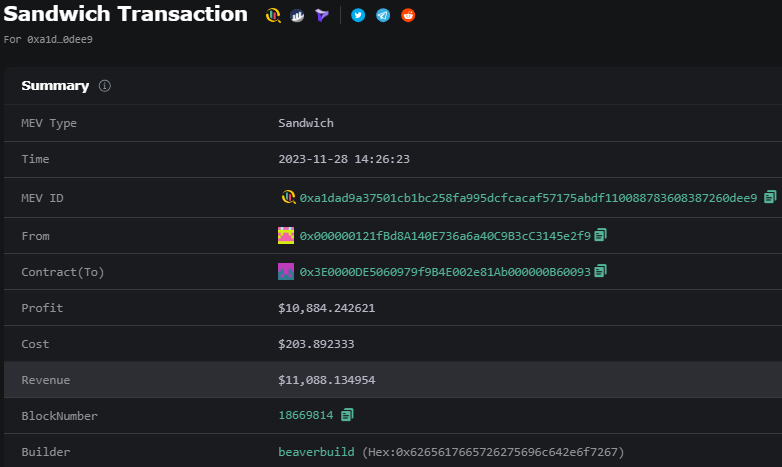Copy the MEV ID hash
782x467 pixels.
pyautogui.click(x=770, y=197)
